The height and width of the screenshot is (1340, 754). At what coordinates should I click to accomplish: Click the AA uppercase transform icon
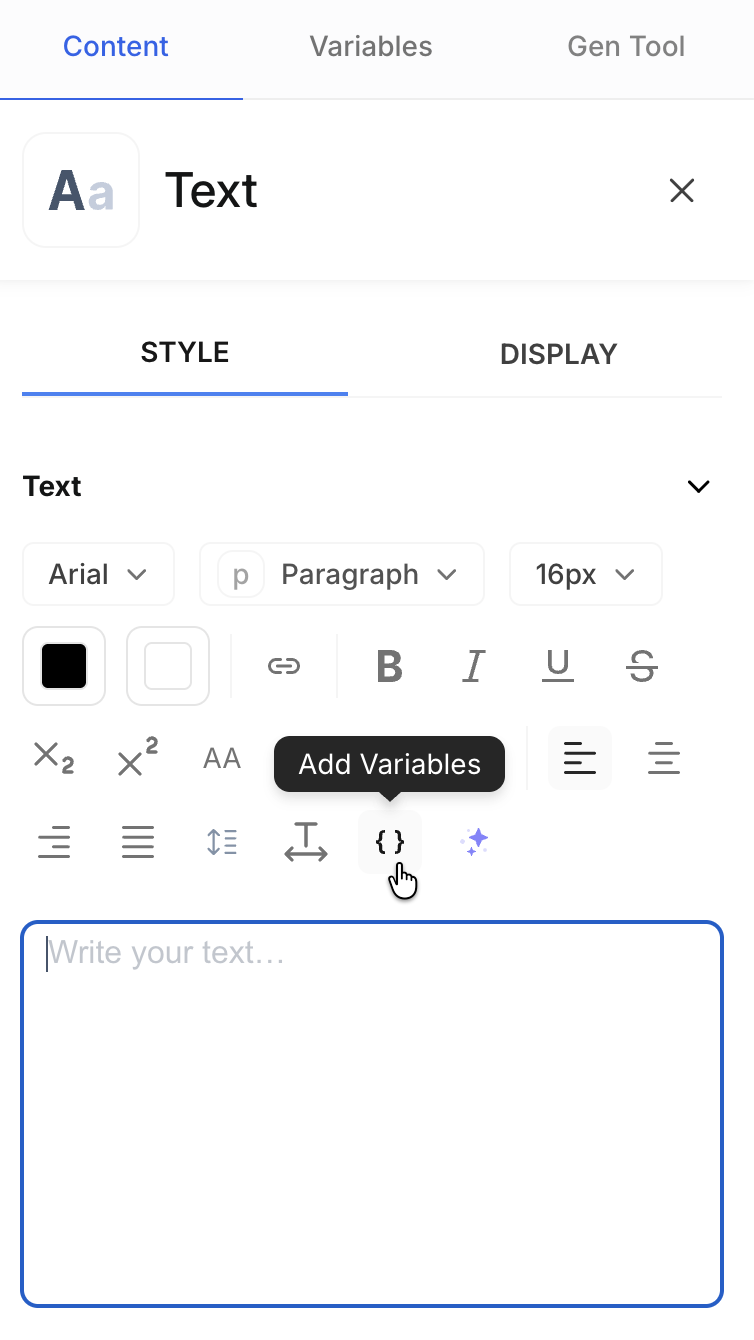coord(221,758)
